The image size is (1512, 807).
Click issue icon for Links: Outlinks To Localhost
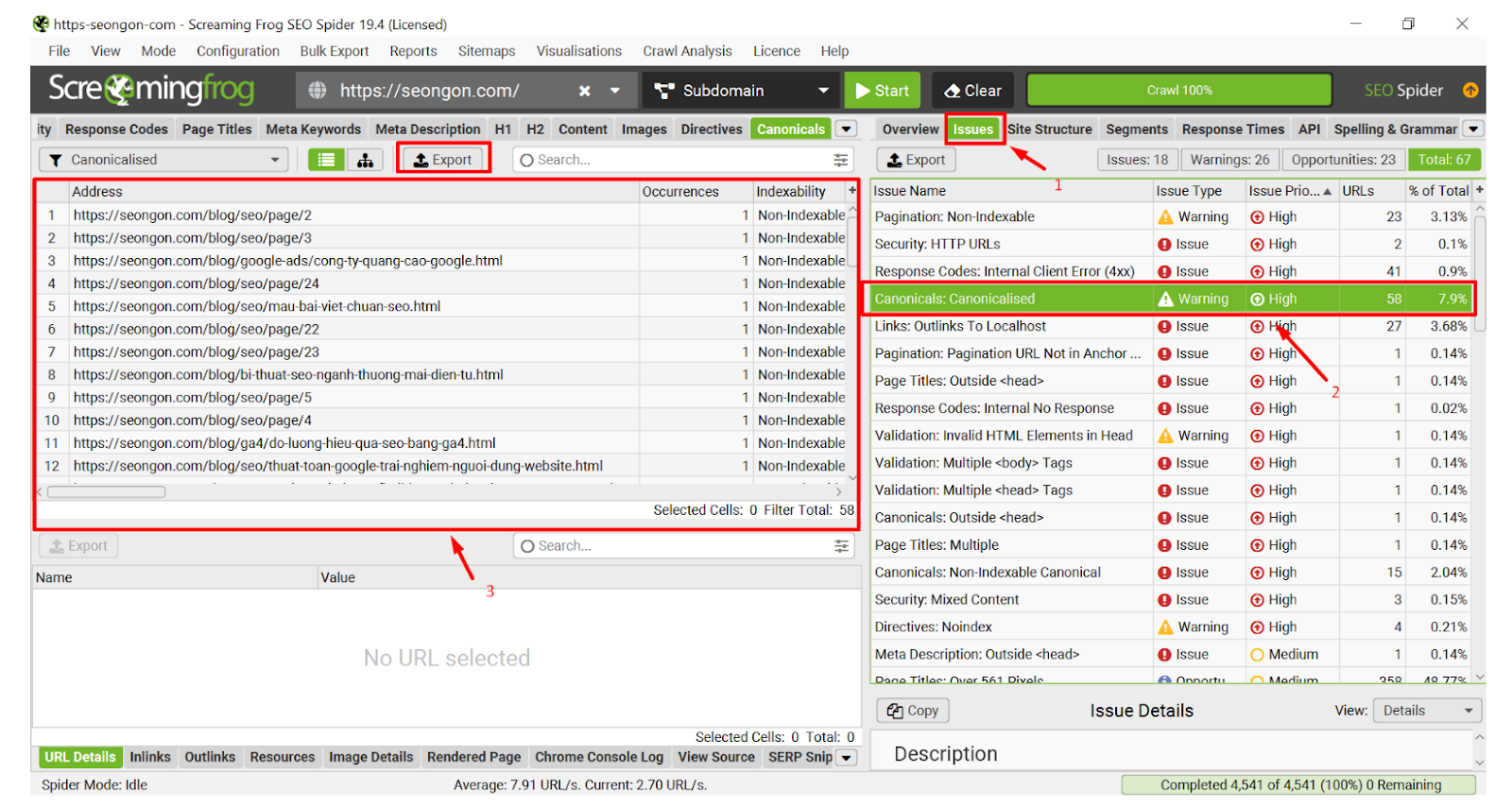(x=1165, y=326)
